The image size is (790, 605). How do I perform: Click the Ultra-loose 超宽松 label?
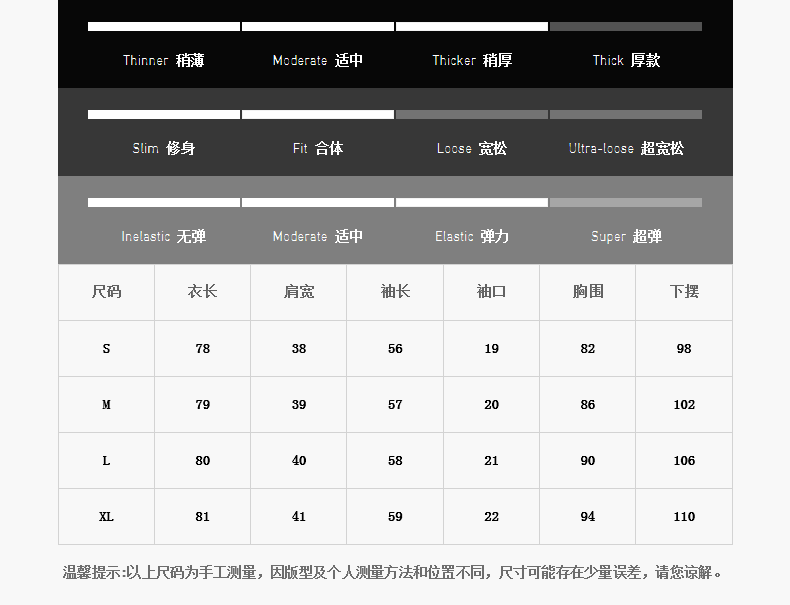(626, 148)
